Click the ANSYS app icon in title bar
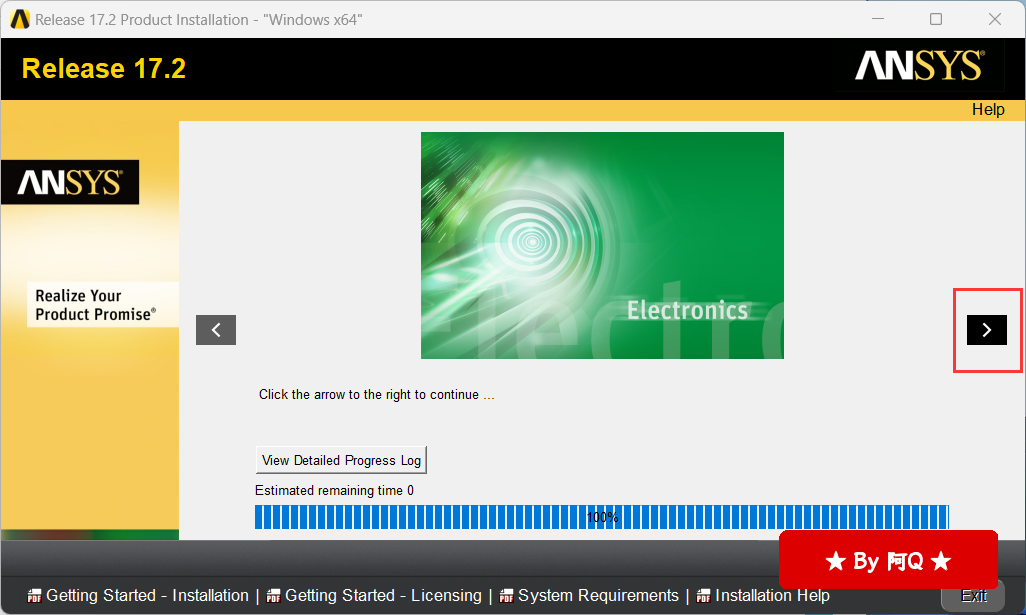 pyautogui.click(x=19, y=19)
